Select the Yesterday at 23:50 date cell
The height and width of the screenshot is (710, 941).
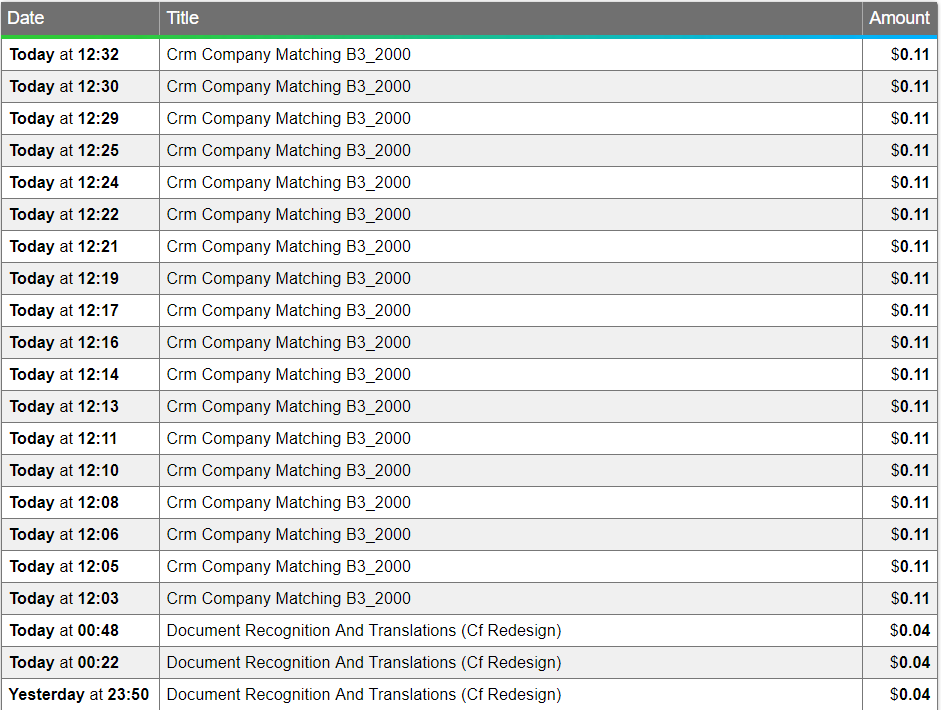[79, 695]
